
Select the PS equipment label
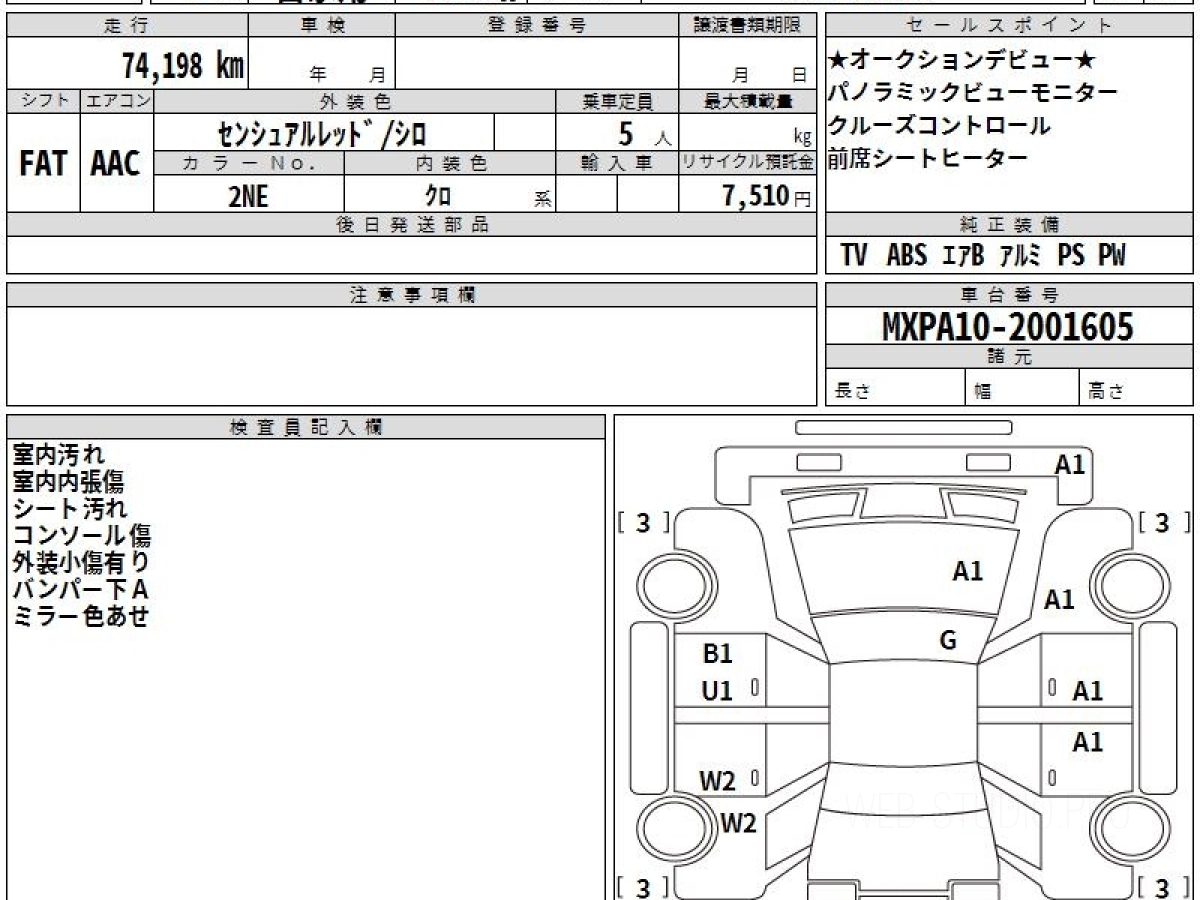tap(1071, 256)
